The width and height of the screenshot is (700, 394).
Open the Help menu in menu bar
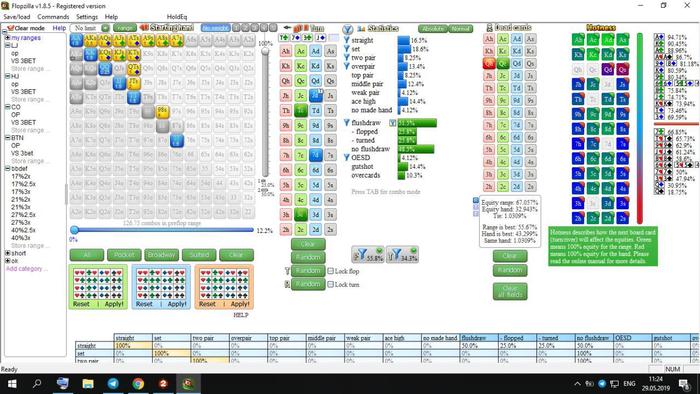111,17
